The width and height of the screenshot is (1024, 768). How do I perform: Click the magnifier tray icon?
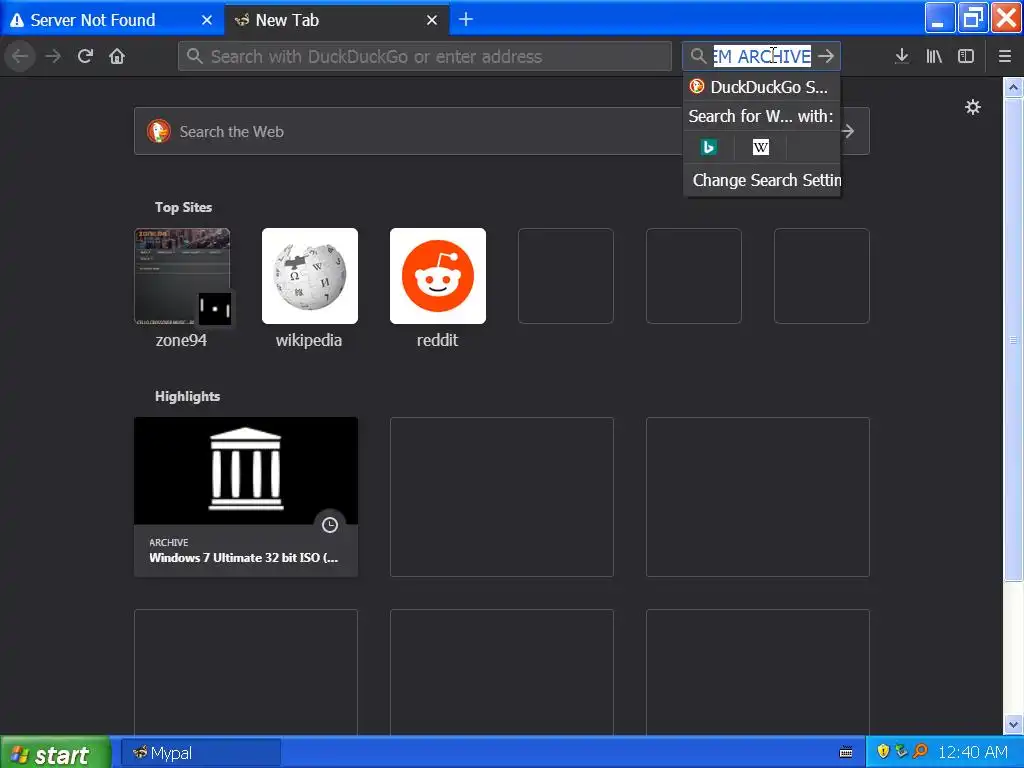920,752
